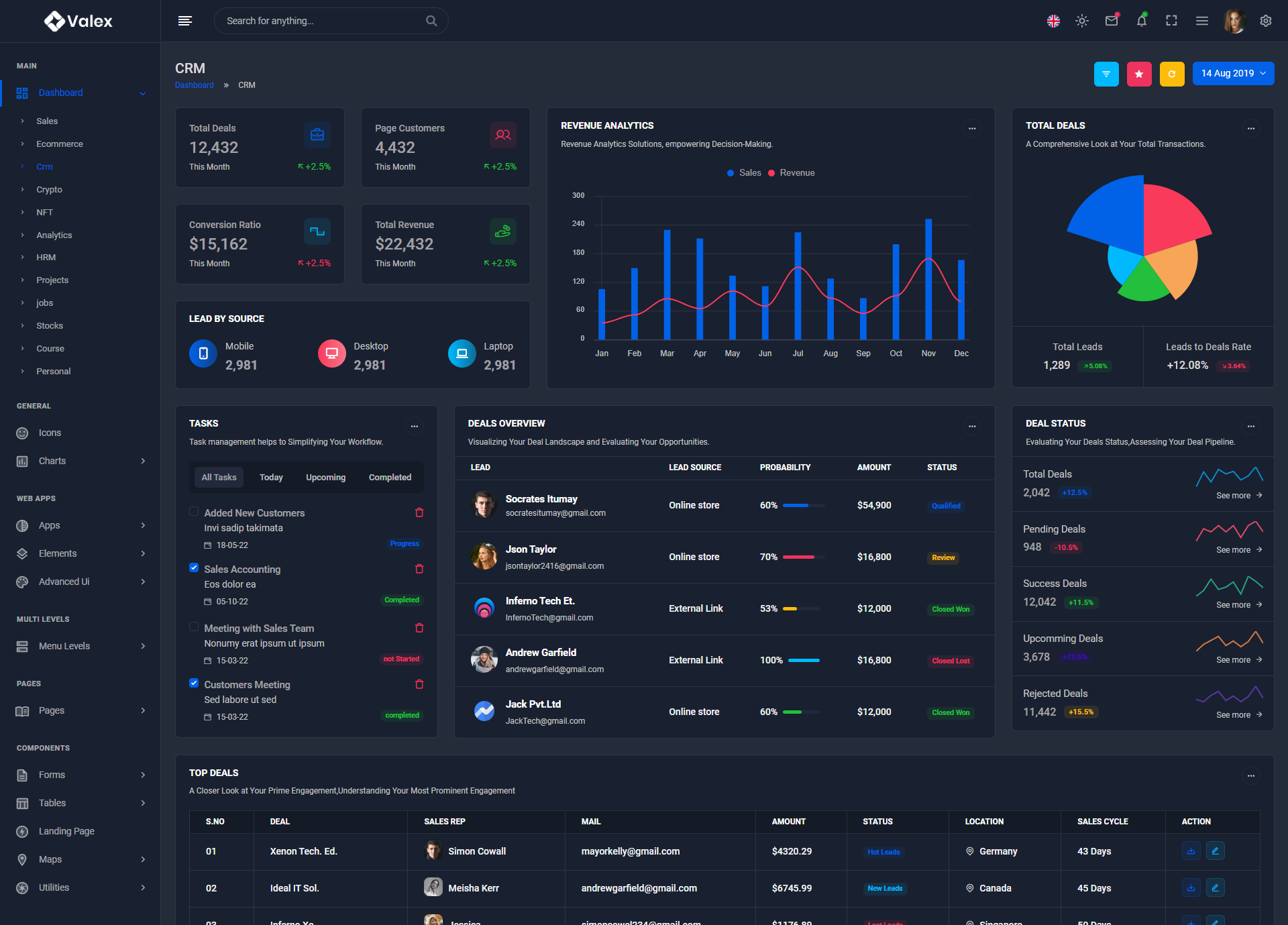Select the Completed tasks tab
Screen dimensions: 1288x925
coord(390,478)
